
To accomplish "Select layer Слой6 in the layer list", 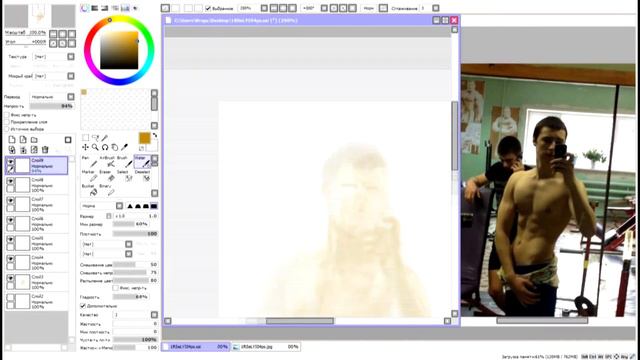I will click(37, 224).
